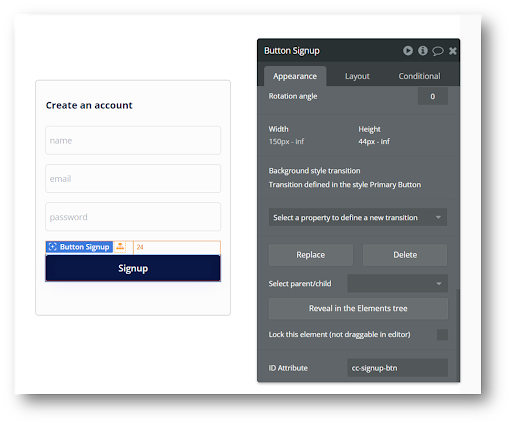This screenshot has width=512, height=425.
Task: Close the Button Signup property editor
Action: (x=452, y=51)
